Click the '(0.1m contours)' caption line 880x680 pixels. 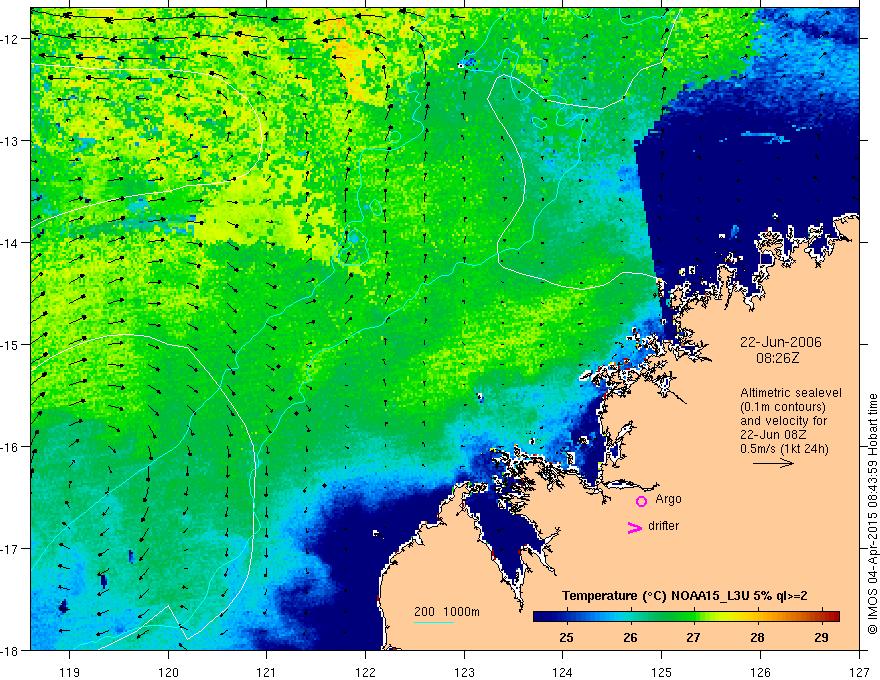coord(783,407)
